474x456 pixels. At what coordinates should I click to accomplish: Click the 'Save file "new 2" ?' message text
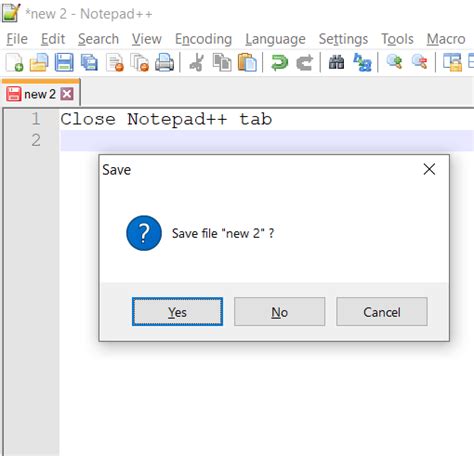(x=223, y=233)
